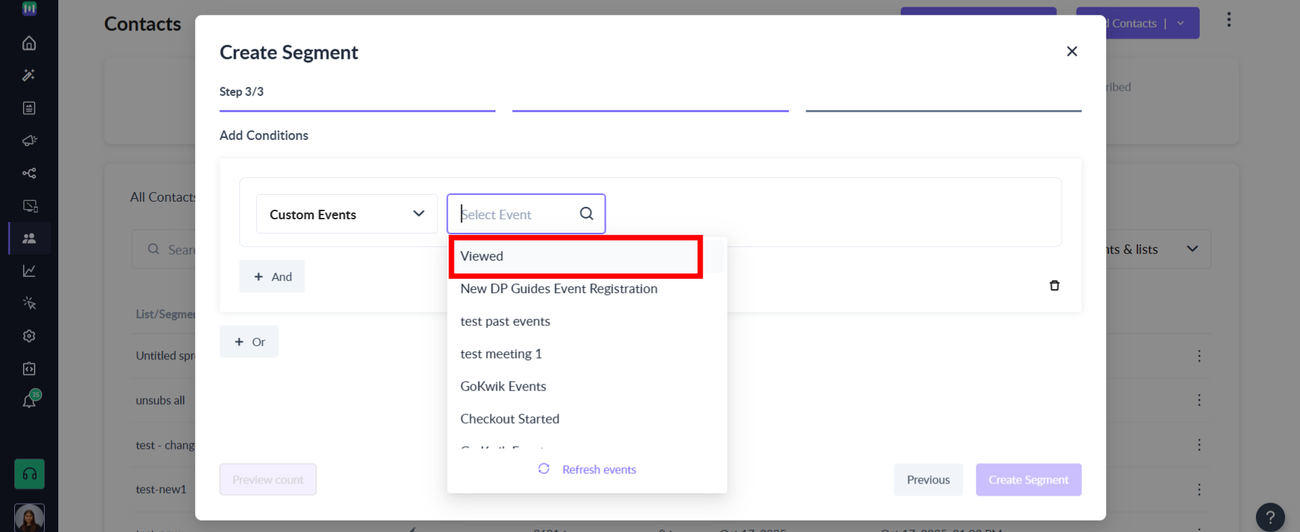Click the third step progress bar

coord(943,110)
